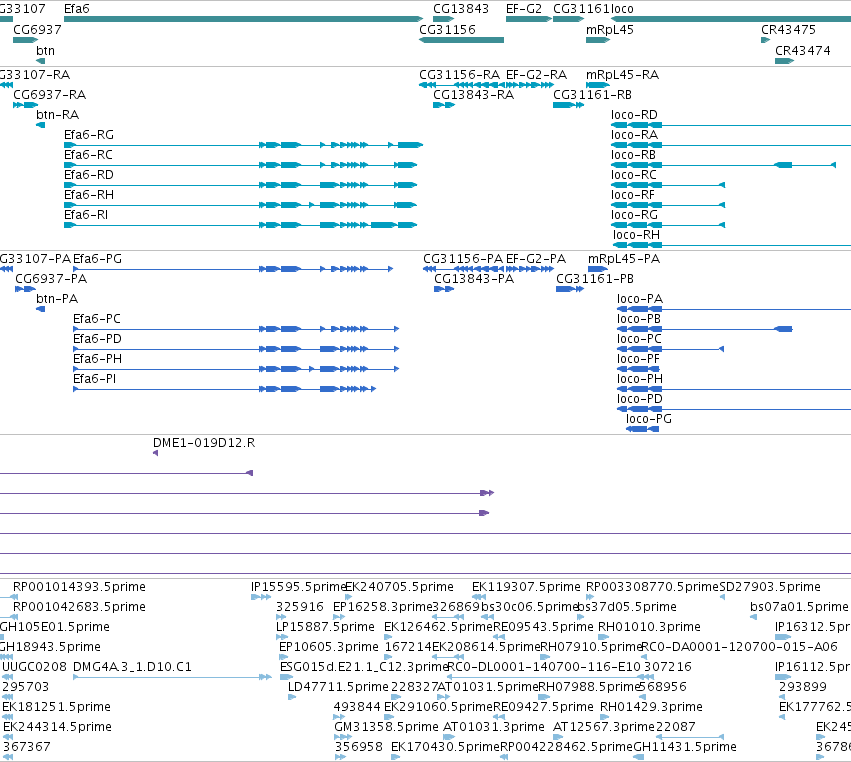851x762 pixels.
Task: Select the CG31156-PA protein label
Action: 463,259
